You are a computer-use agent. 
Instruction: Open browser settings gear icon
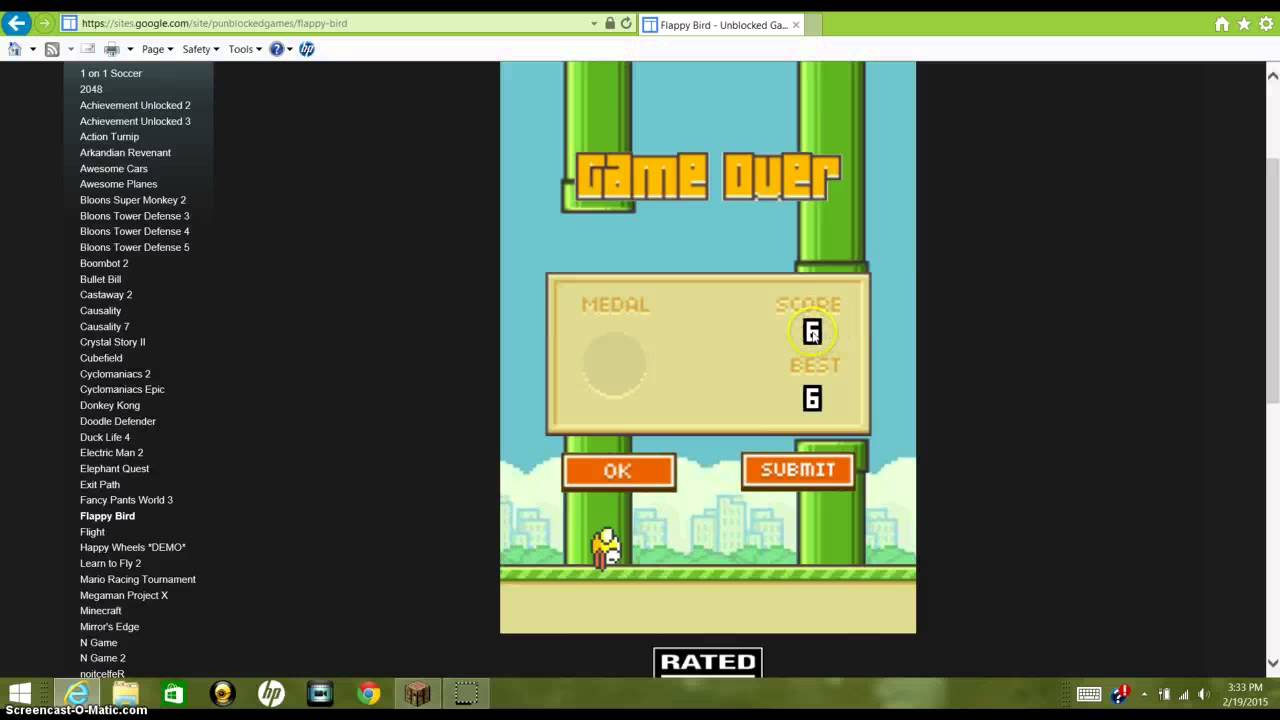click(1266, 24)
